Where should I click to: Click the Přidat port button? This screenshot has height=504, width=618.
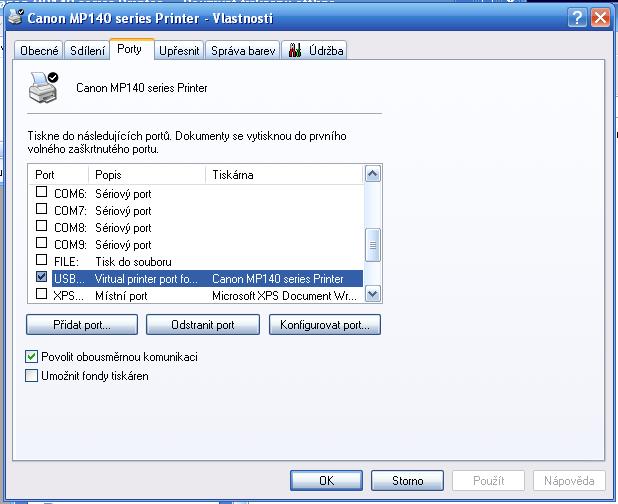click(x=82, y=325)
